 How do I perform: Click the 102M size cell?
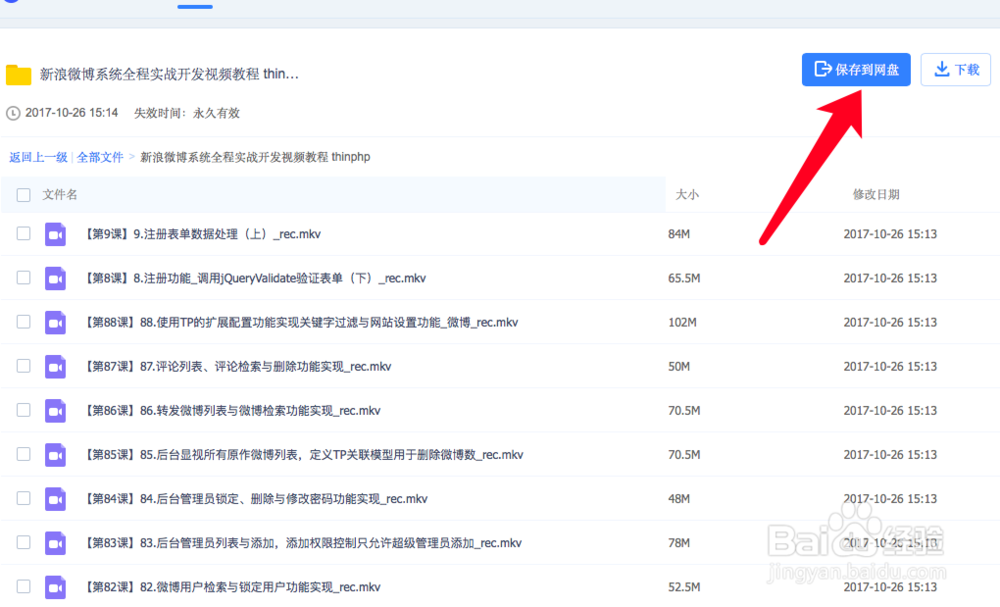coord(682,322)
